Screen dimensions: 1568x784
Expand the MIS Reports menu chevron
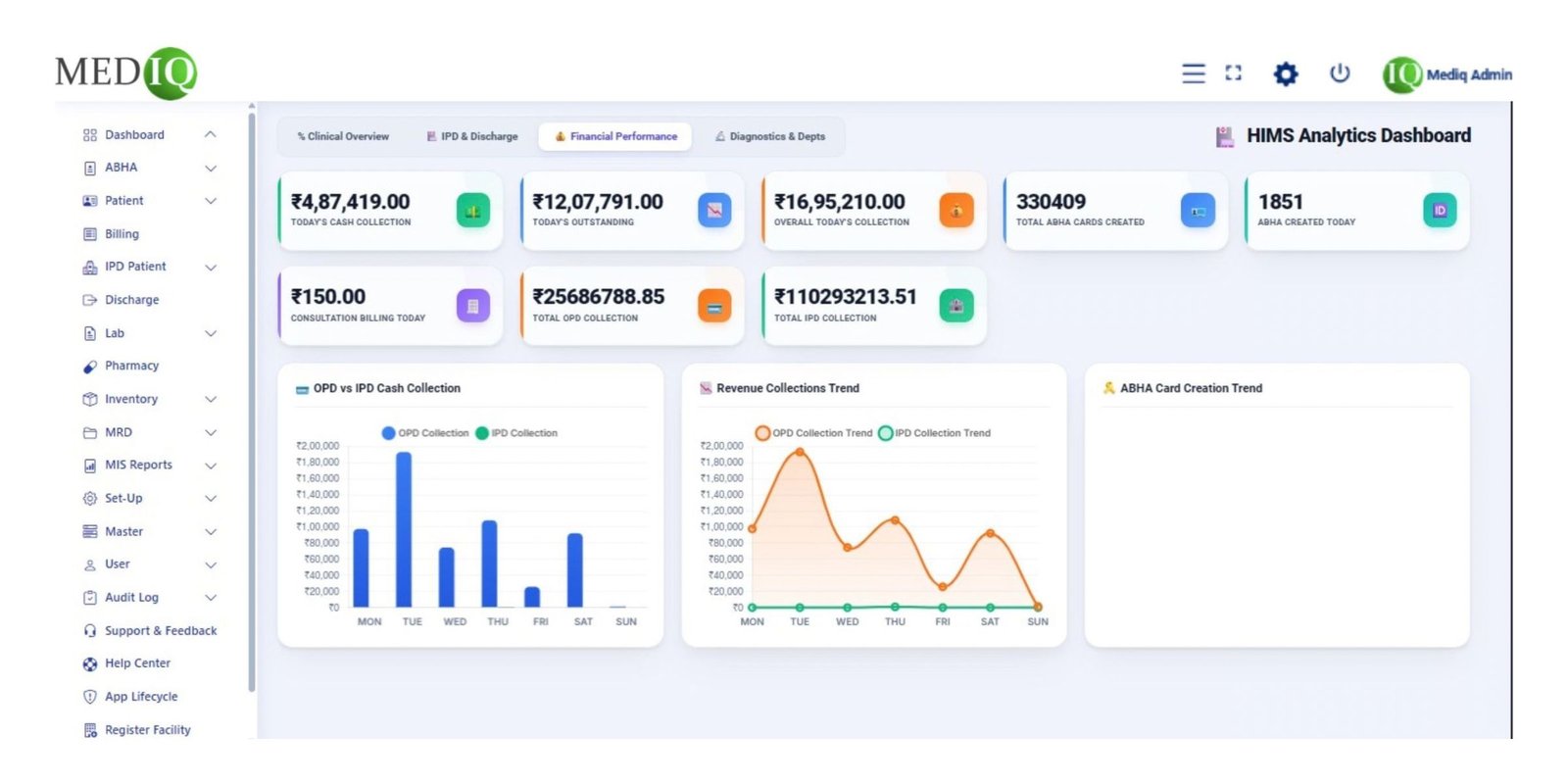click(210, 465)
